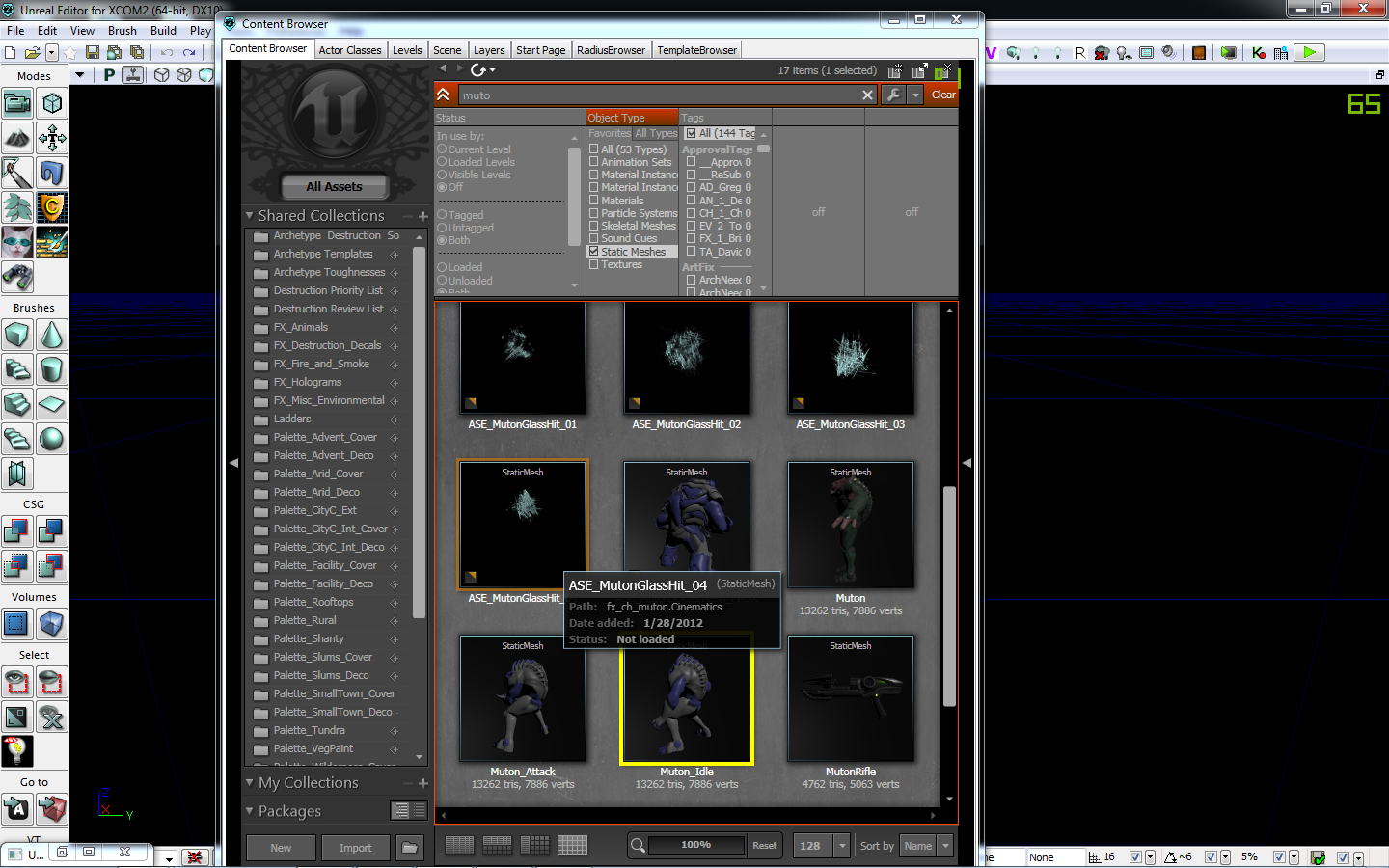Clear search text with the X
Image resolution: width=1389 pixels, height=868 pixels.
[867, 95]
